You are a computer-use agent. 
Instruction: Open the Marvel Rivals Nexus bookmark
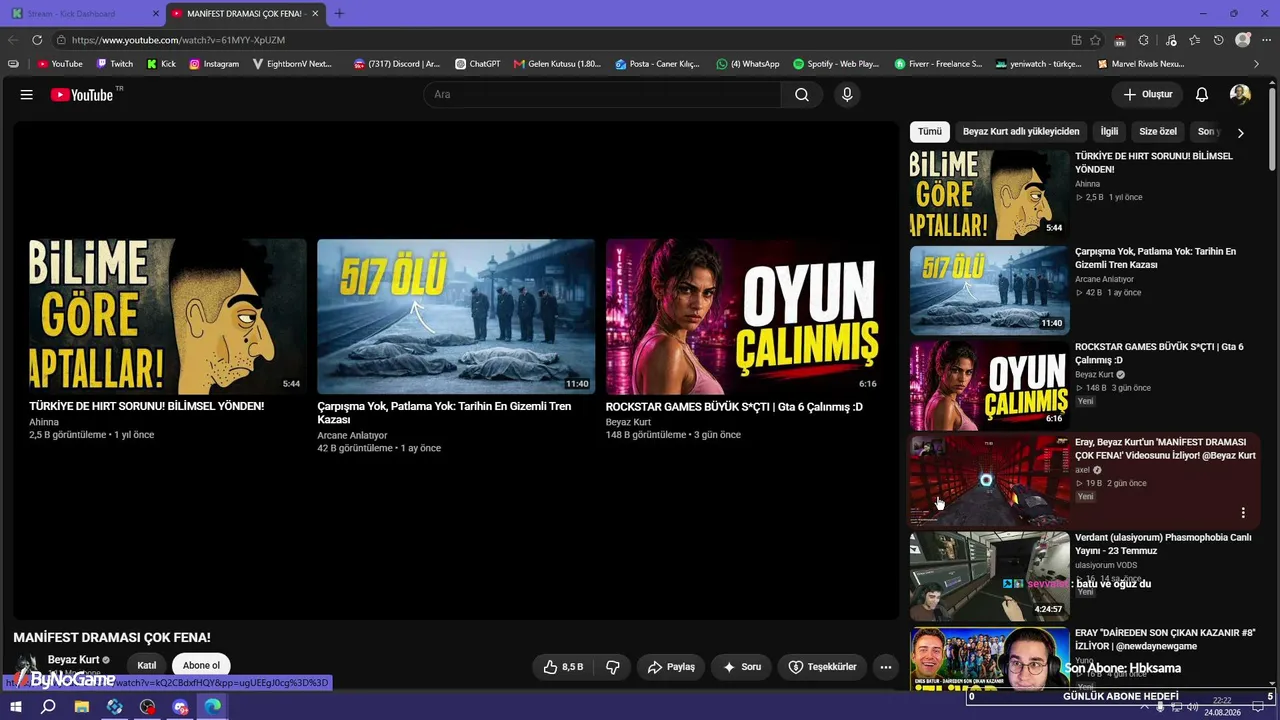[x=1141, y=64]
